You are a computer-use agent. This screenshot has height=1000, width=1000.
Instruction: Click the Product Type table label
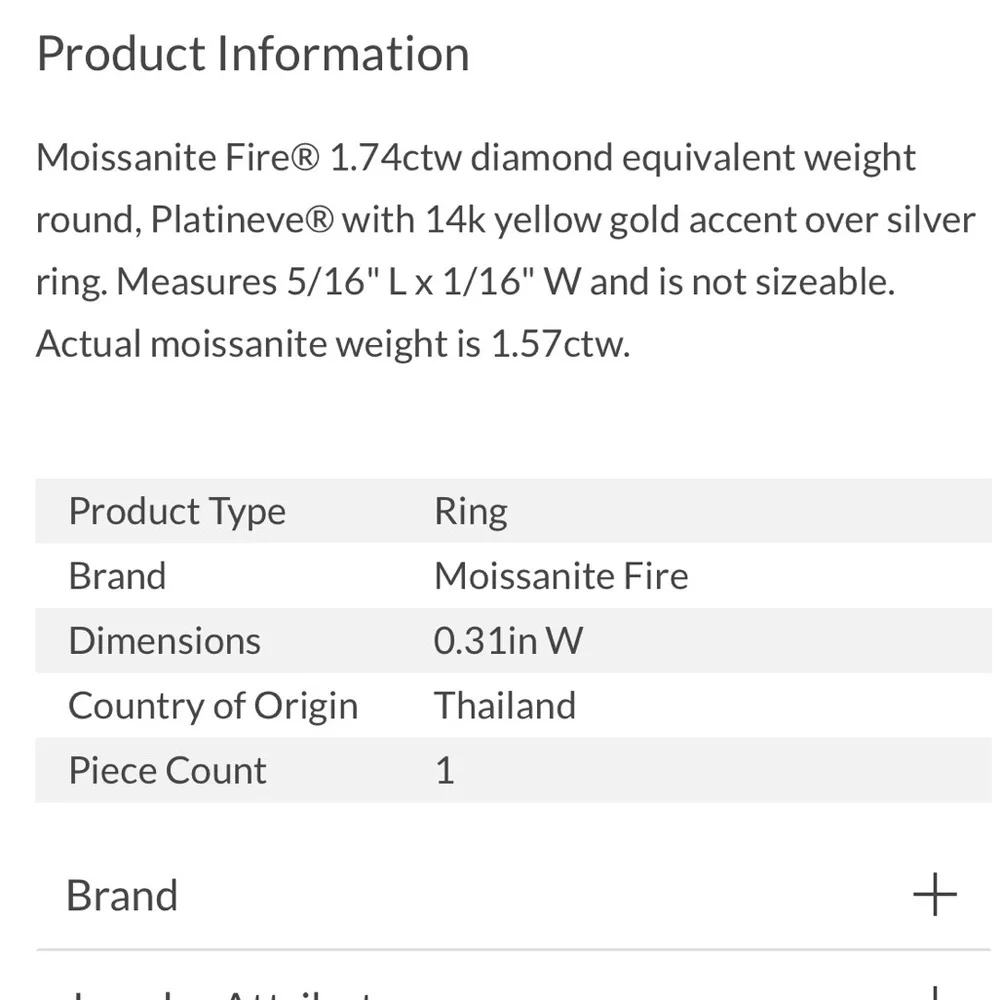point(177,511)
